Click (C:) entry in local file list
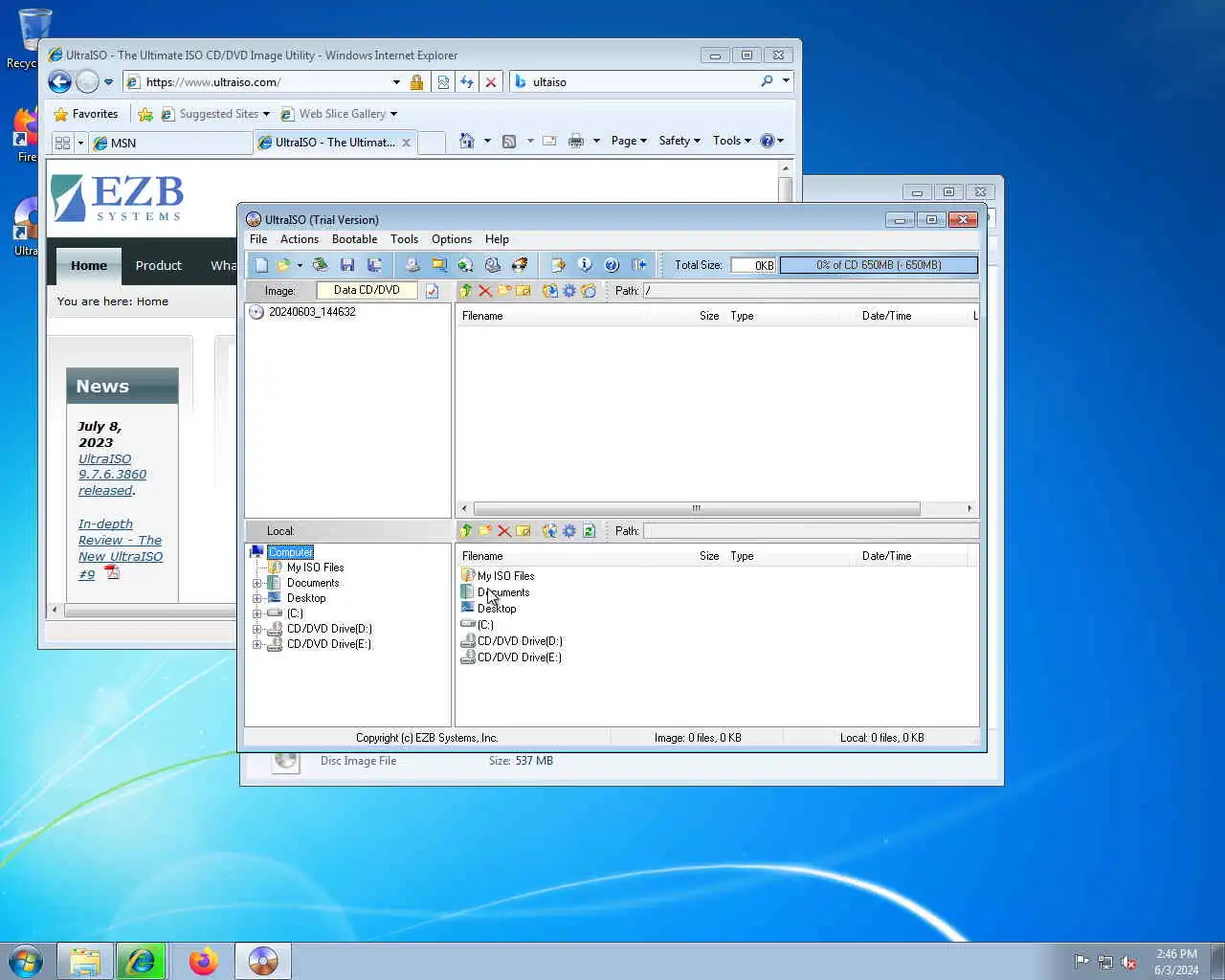This screenshot has height=980, width=1225. pyautogui.click(x=485, y=625)
